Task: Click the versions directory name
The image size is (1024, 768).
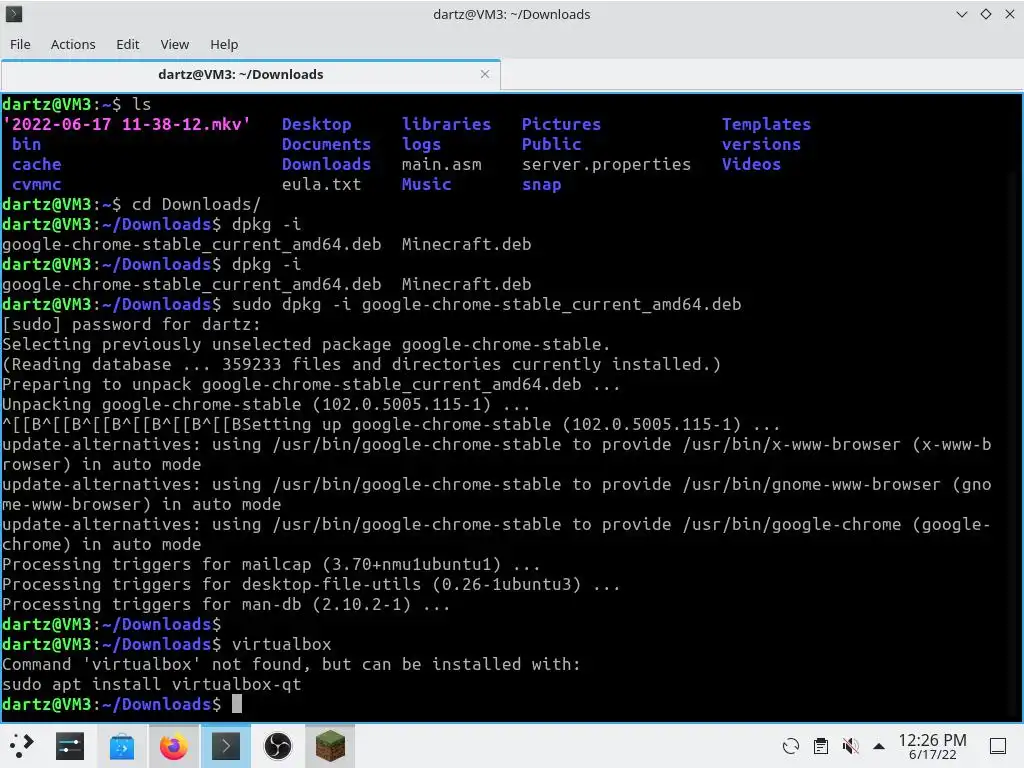Action: [761, 144]
